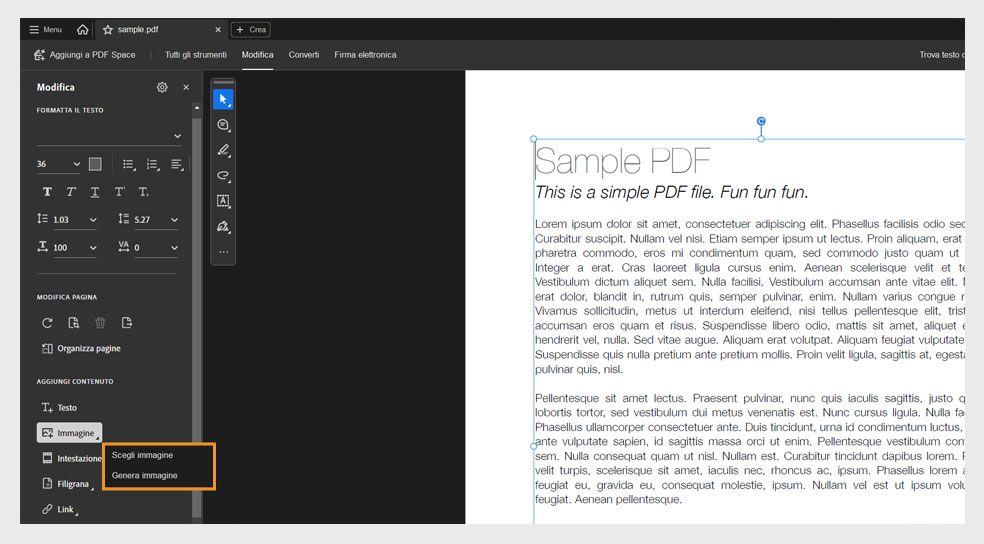Choose Genera immagine menu entry
The height and width of the screenshot is (544, 984).
pos(144,475)
